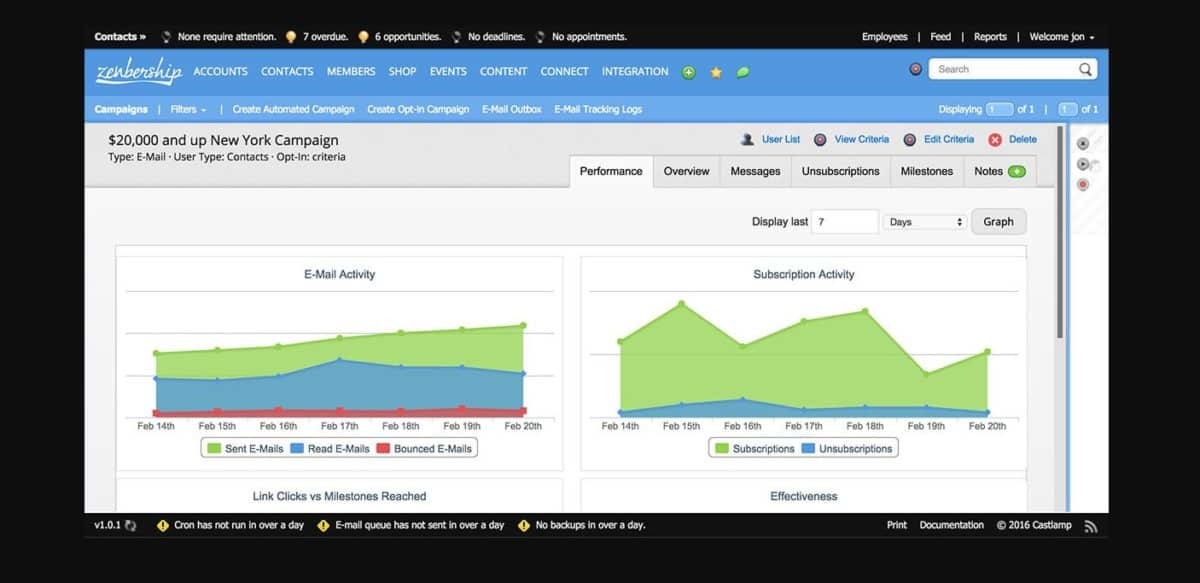Image resolution: width=1200 pixels, height=583 pixels.
Task: Click the RSS feed icon in footer
Action: (x=1090, y=526)
